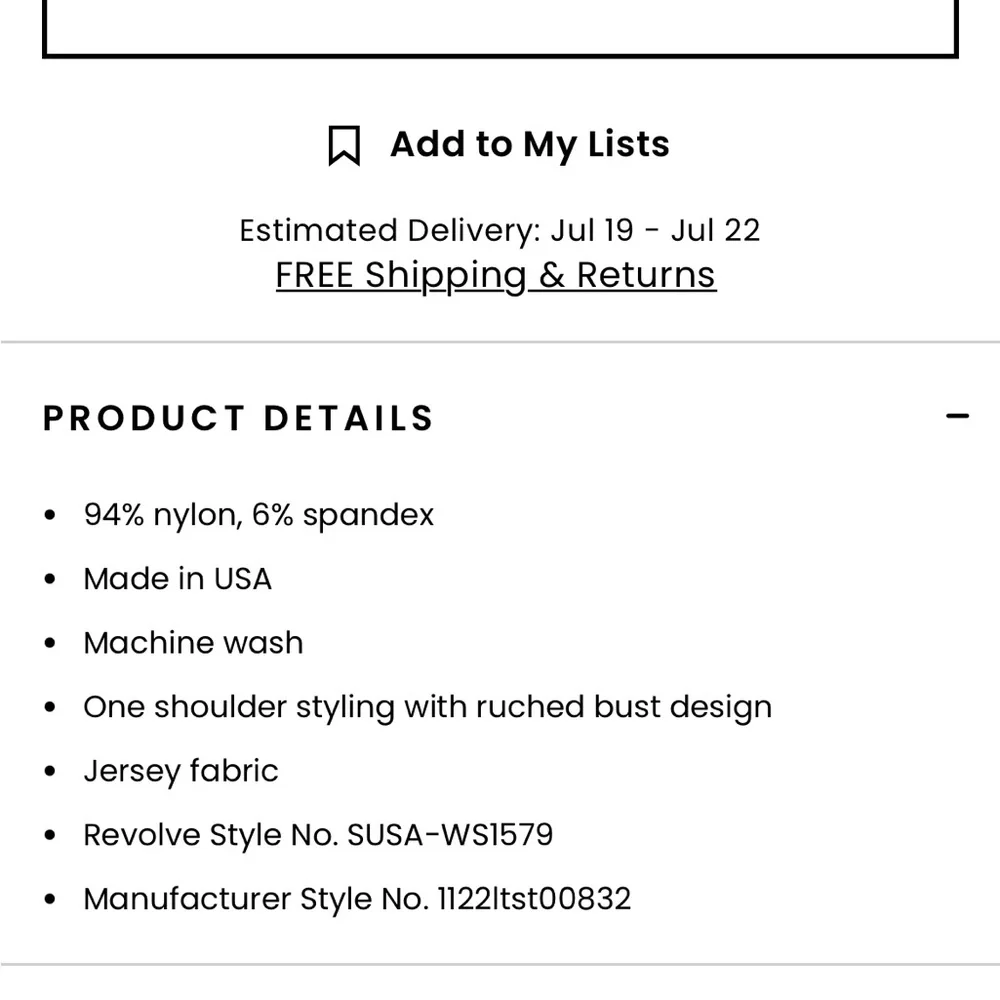Tap the Add to My Lists label

[x=529, y=144]
